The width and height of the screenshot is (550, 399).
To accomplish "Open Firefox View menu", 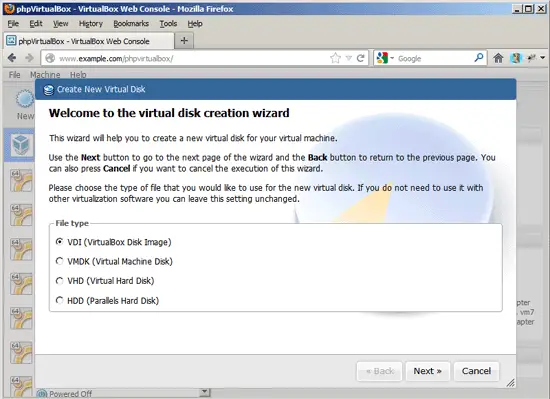I will point(61,23).
